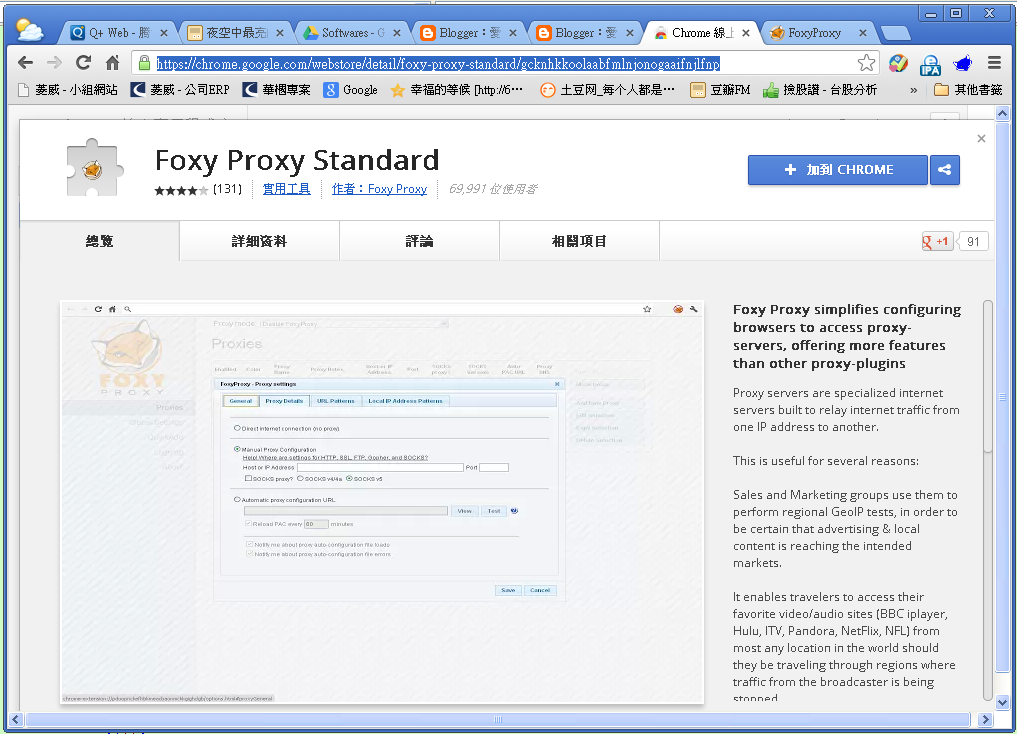The width and height of the screenshot is (1017, 734).
Task: Reload the page with refresh icon
Action: click(83, 62)
